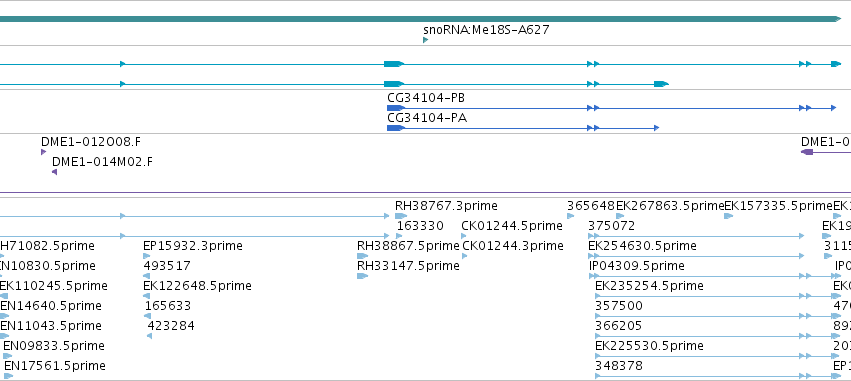The height and width of the screenshot is (381, 851).
Task: Click the thick blue exon block under CG34104-PA
Action: 396,128
